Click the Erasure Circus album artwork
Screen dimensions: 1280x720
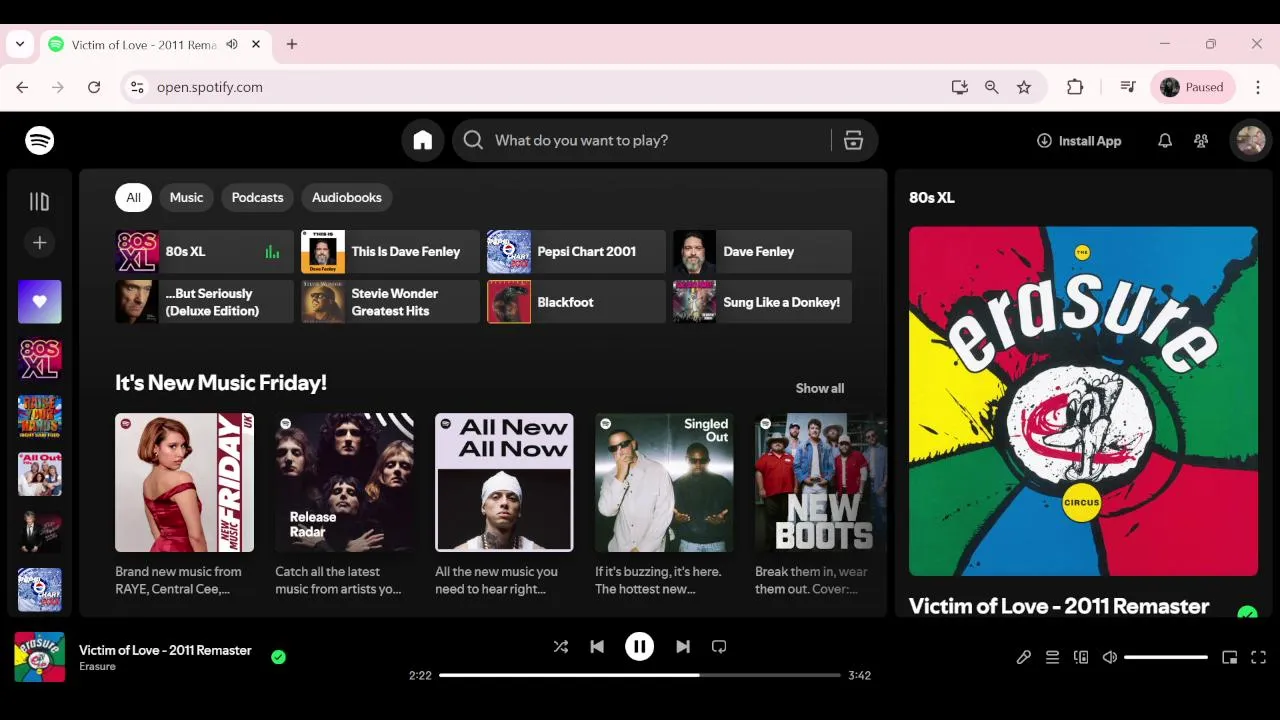pos(1083,401)
